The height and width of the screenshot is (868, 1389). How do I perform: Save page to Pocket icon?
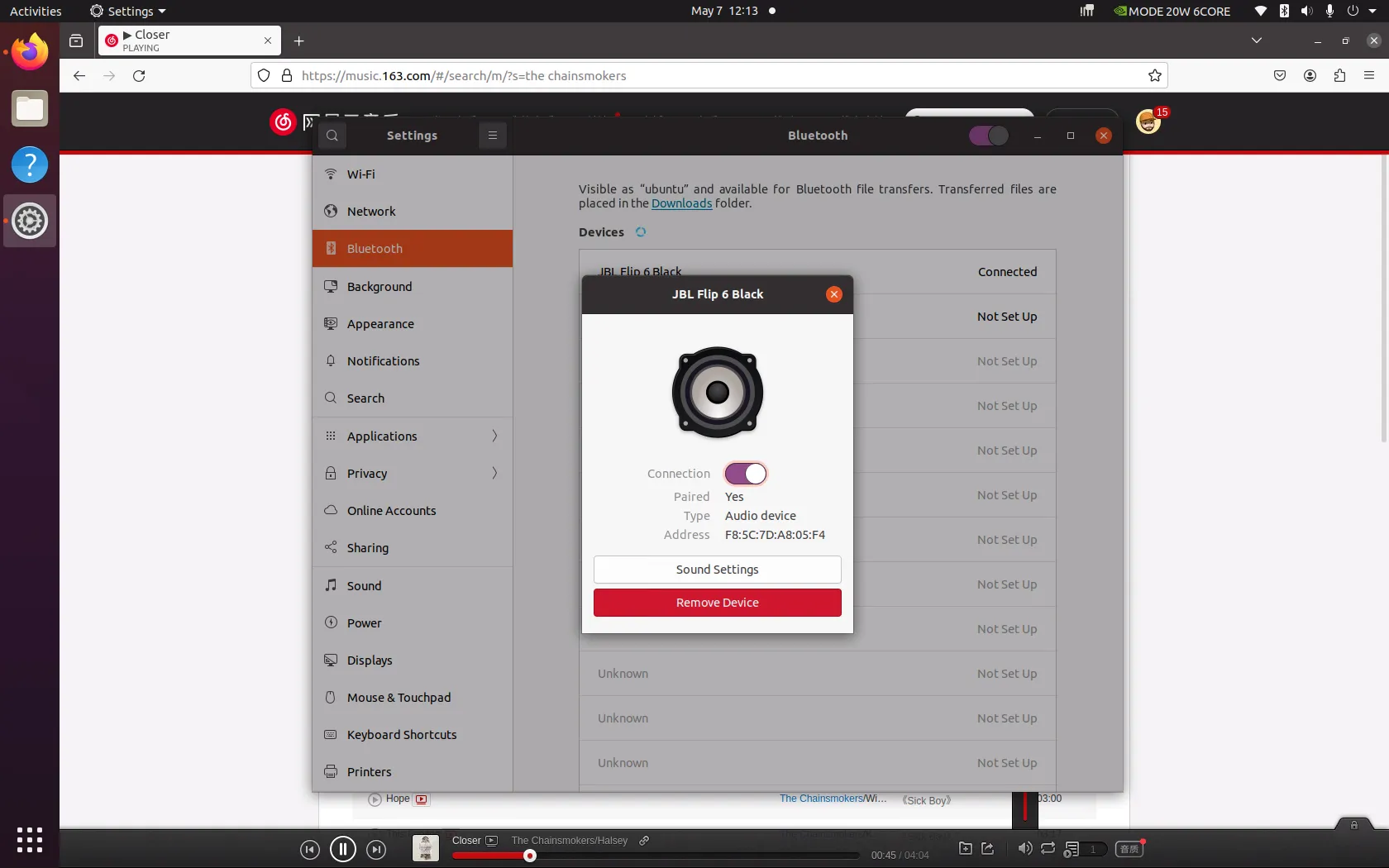1280,76
